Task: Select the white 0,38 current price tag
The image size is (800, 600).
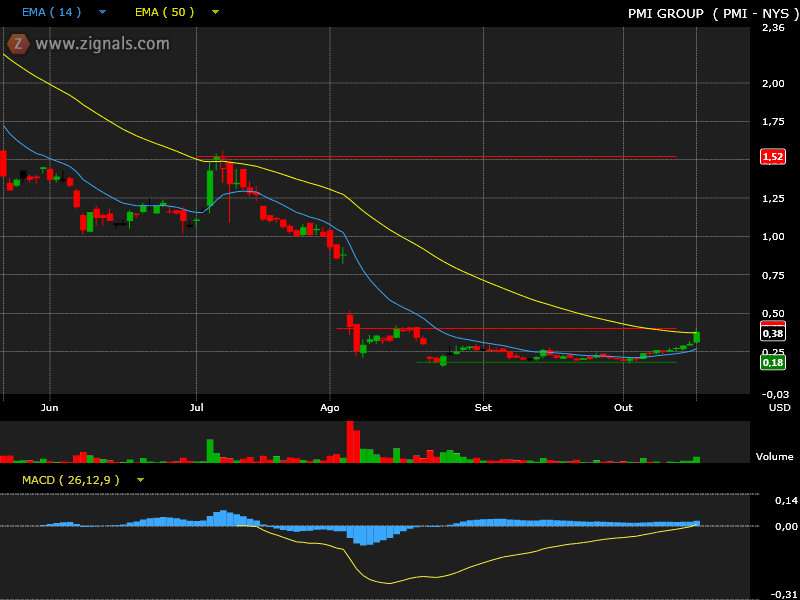Action: point(772,334)
